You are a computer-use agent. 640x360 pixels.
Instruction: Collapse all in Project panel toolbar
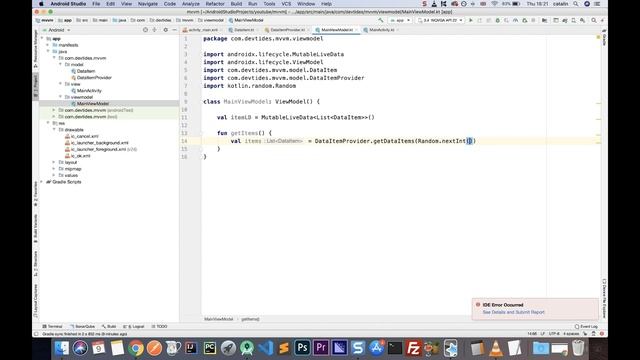click(155, 30)
